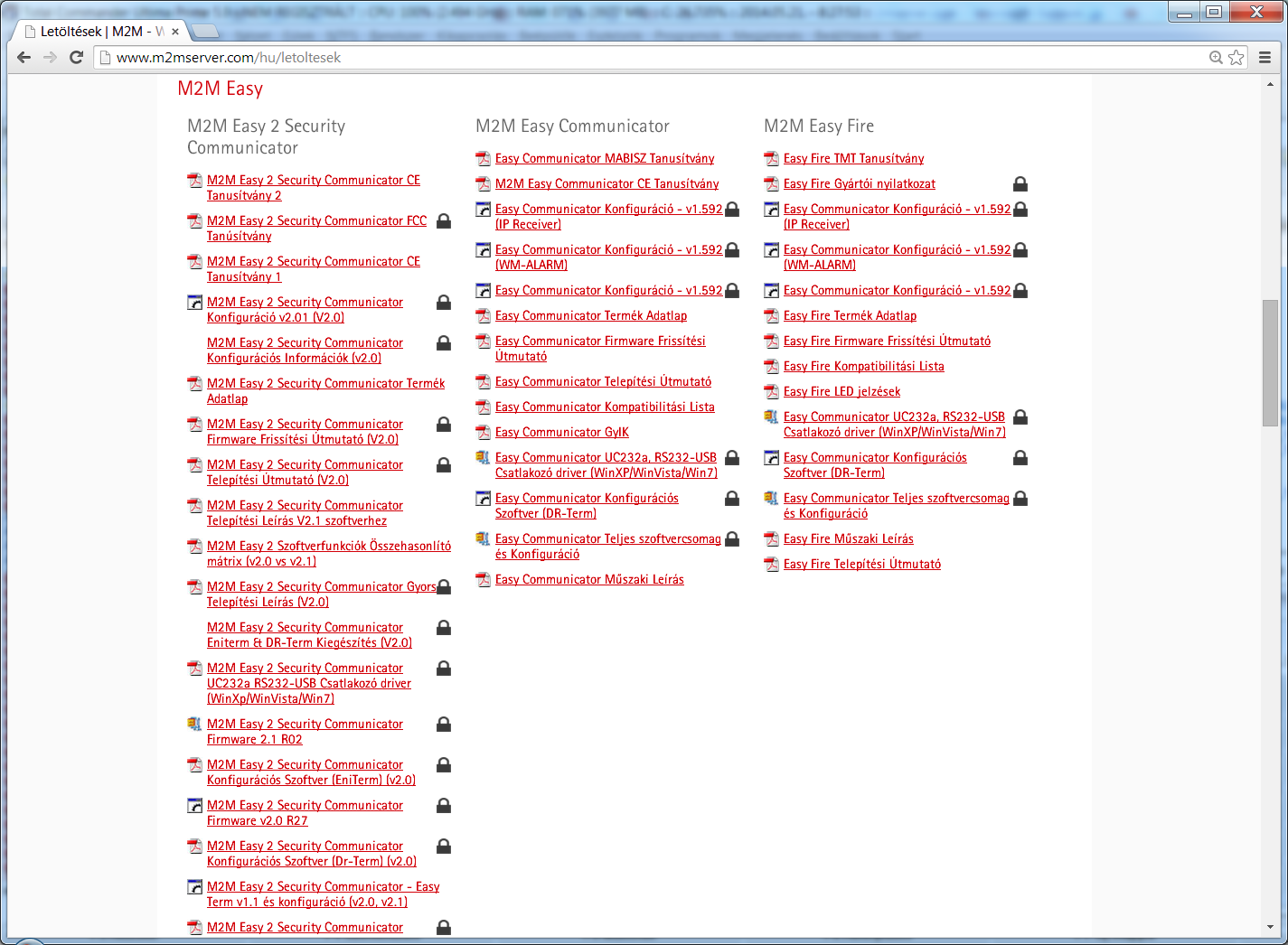Click the scrollbar up arrow

coord(1270,84)
